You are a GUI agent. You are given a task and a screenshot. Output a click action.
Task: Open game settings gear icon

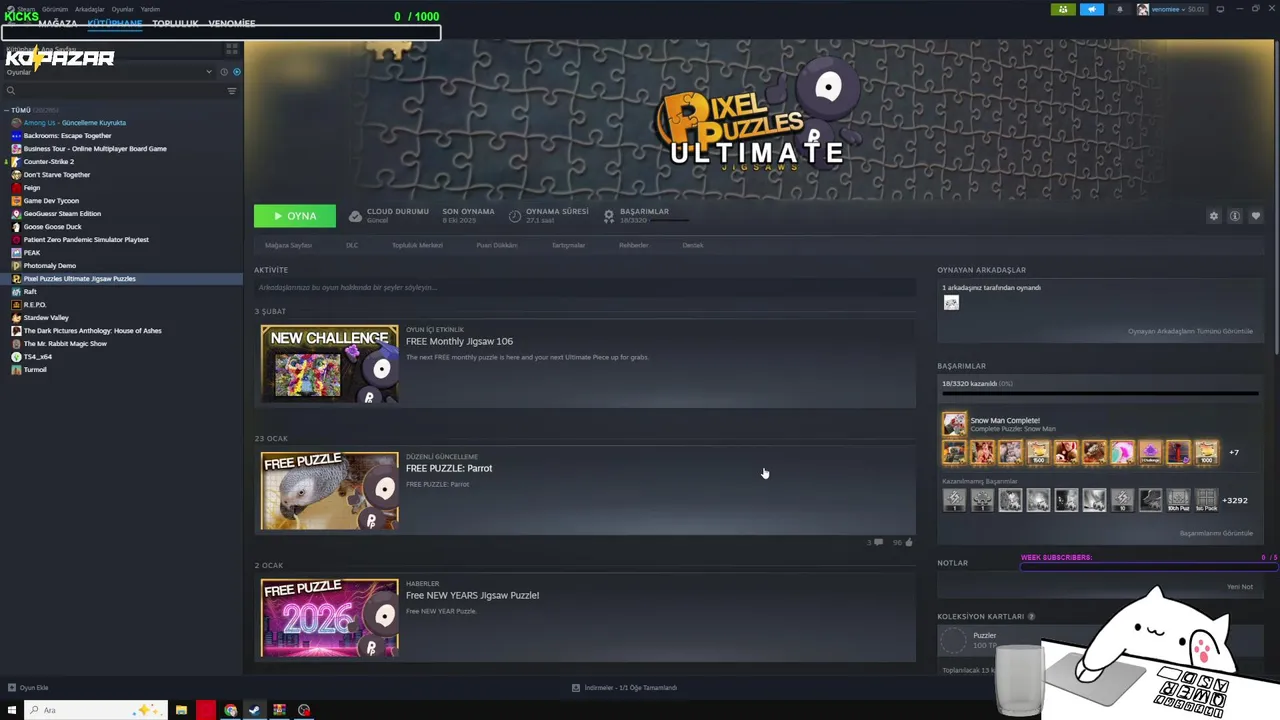[1214, 216]
